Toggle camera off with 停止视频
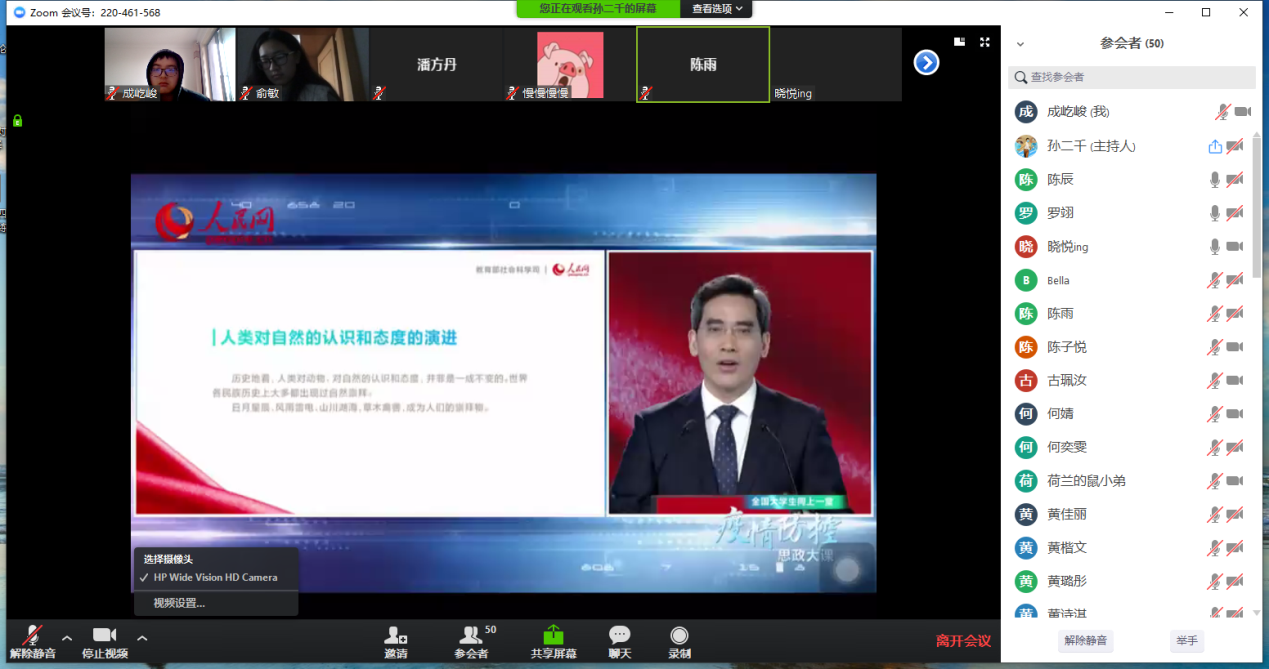 [104, 640]
